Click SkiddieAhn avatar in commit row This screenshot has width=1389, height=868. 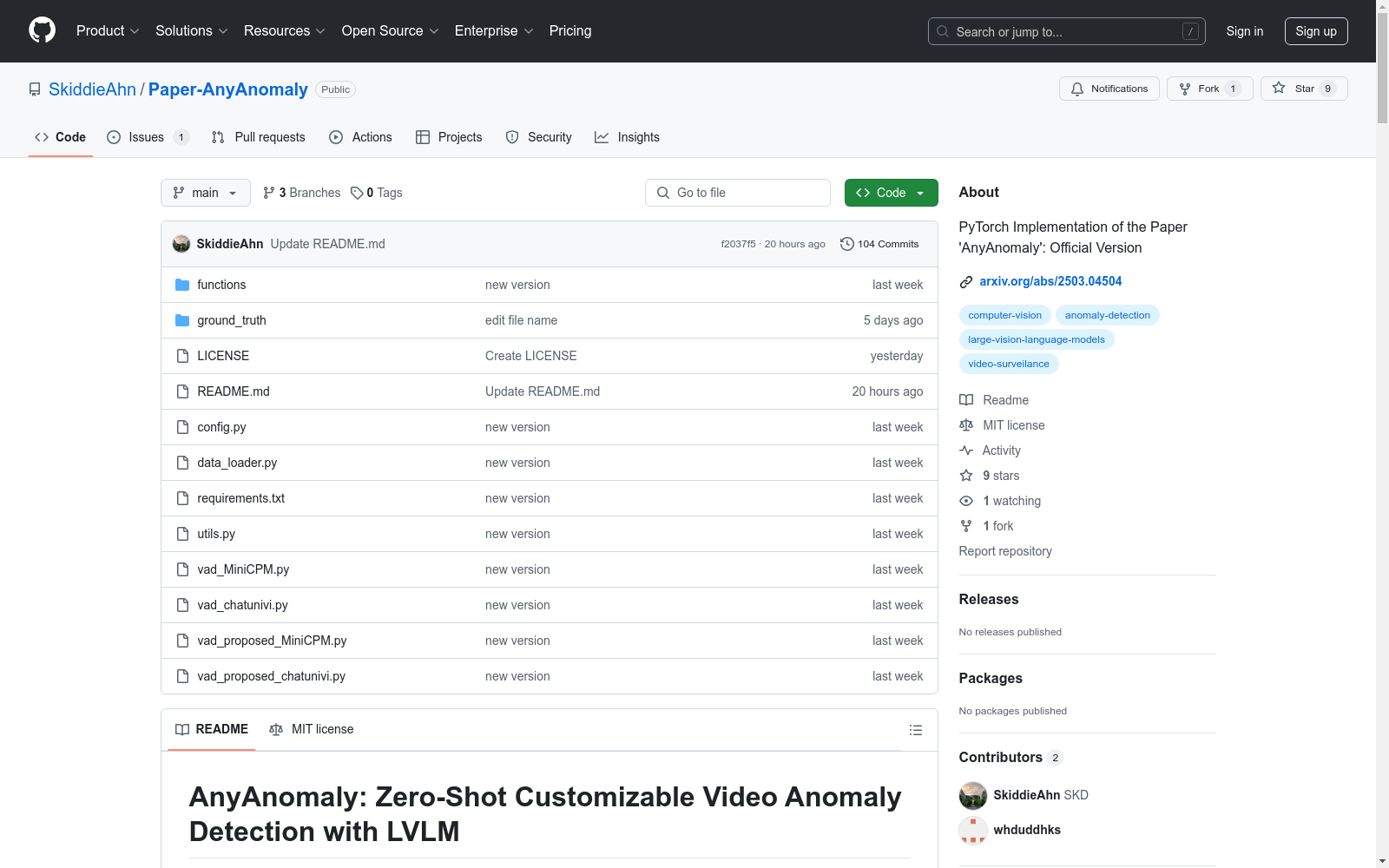point(181,244)
